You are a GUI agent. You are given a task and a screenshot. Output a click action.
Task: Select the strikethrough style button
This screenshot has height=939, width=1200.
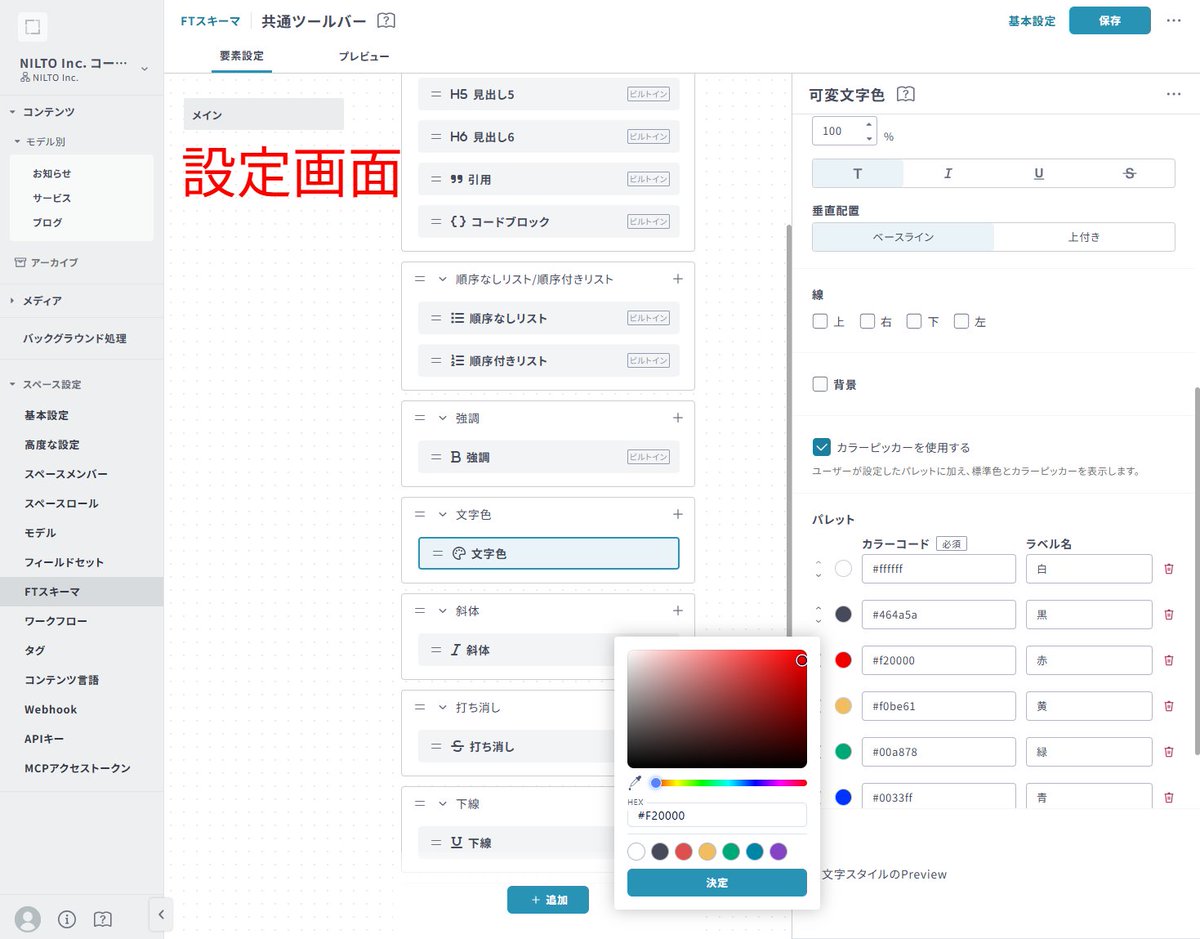(x=1129, y=173)
